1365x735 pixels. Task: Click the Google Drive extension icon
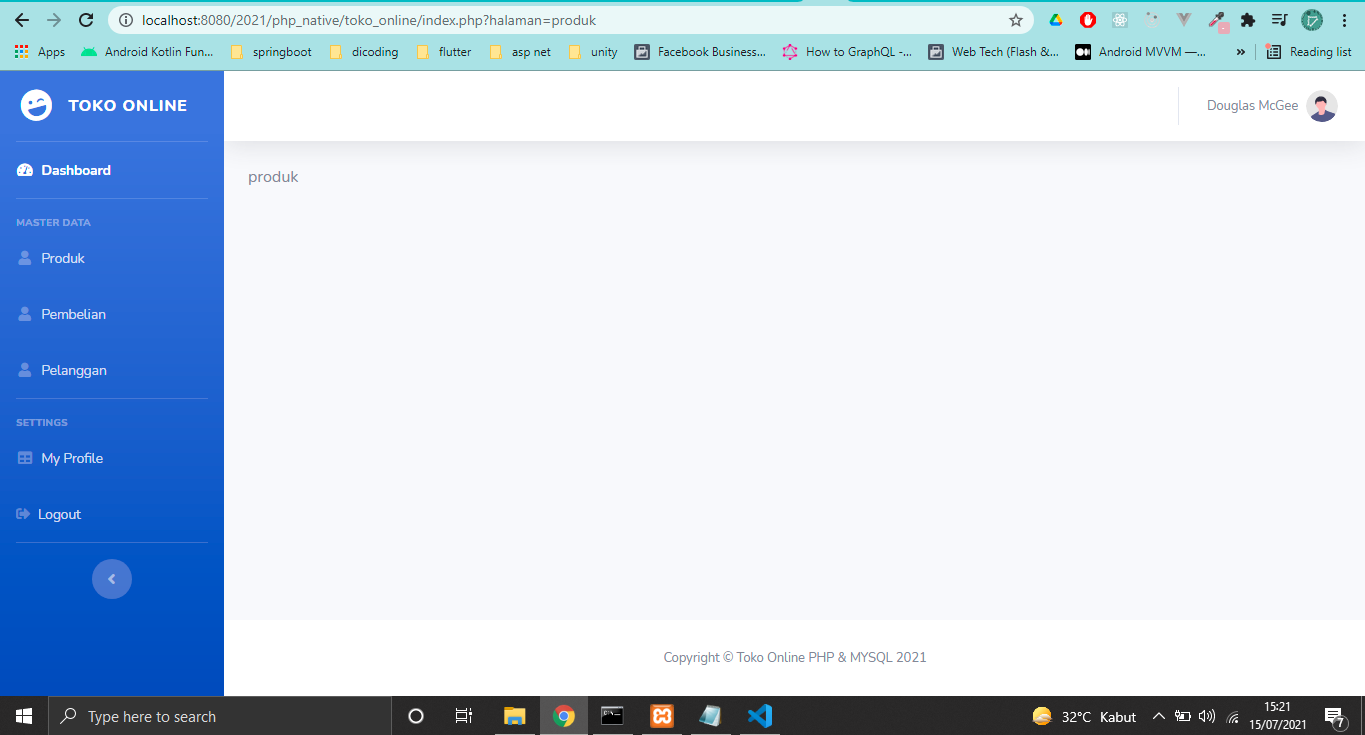pyautogui.click(x=1056, y=20)
